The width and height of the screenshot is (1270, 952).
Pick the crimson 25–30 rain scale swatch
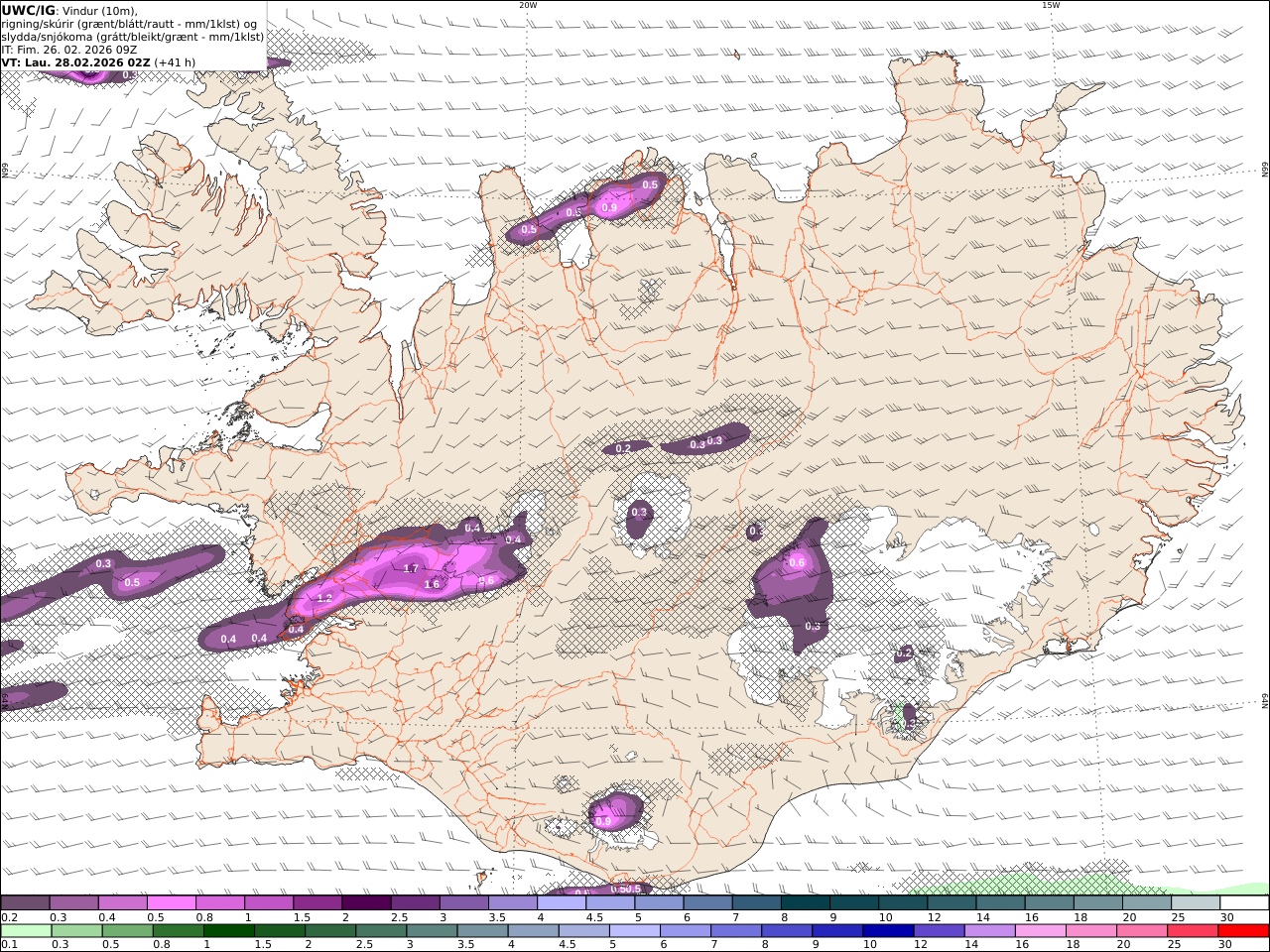pyautogui.click(x=1193, y=931)
